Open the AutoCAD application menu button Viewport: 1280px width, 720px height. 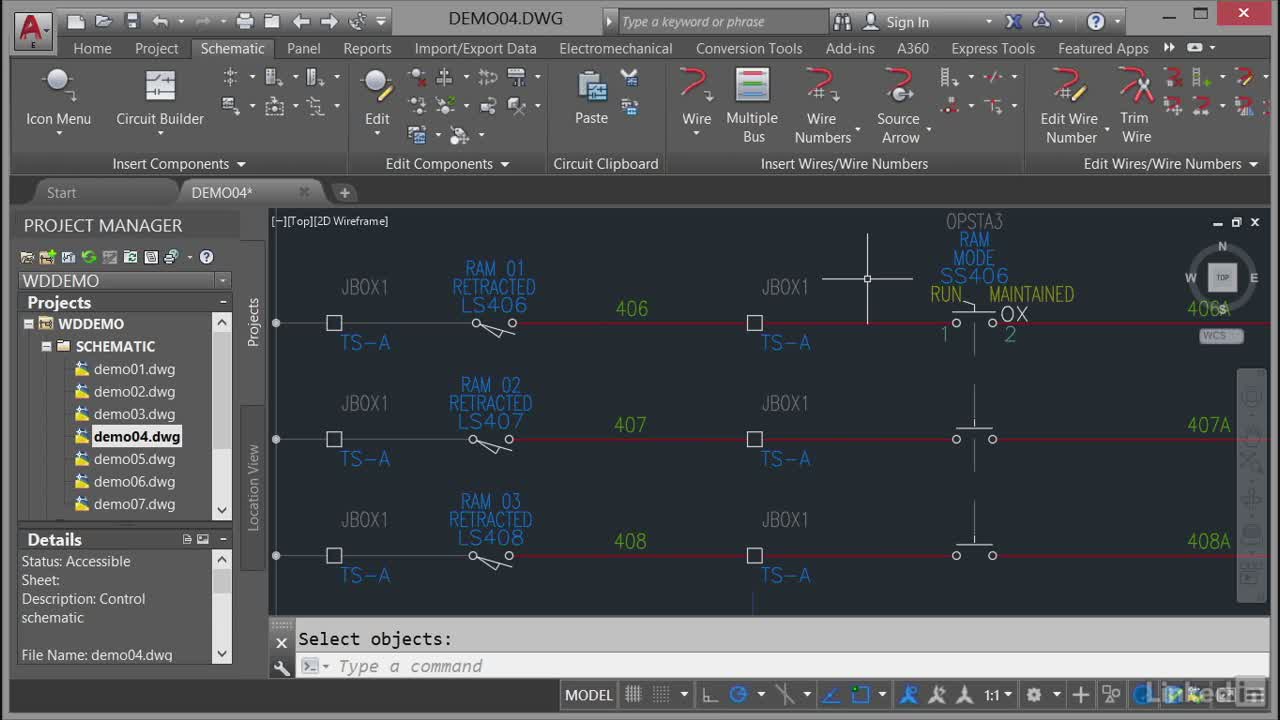[33, 30]
